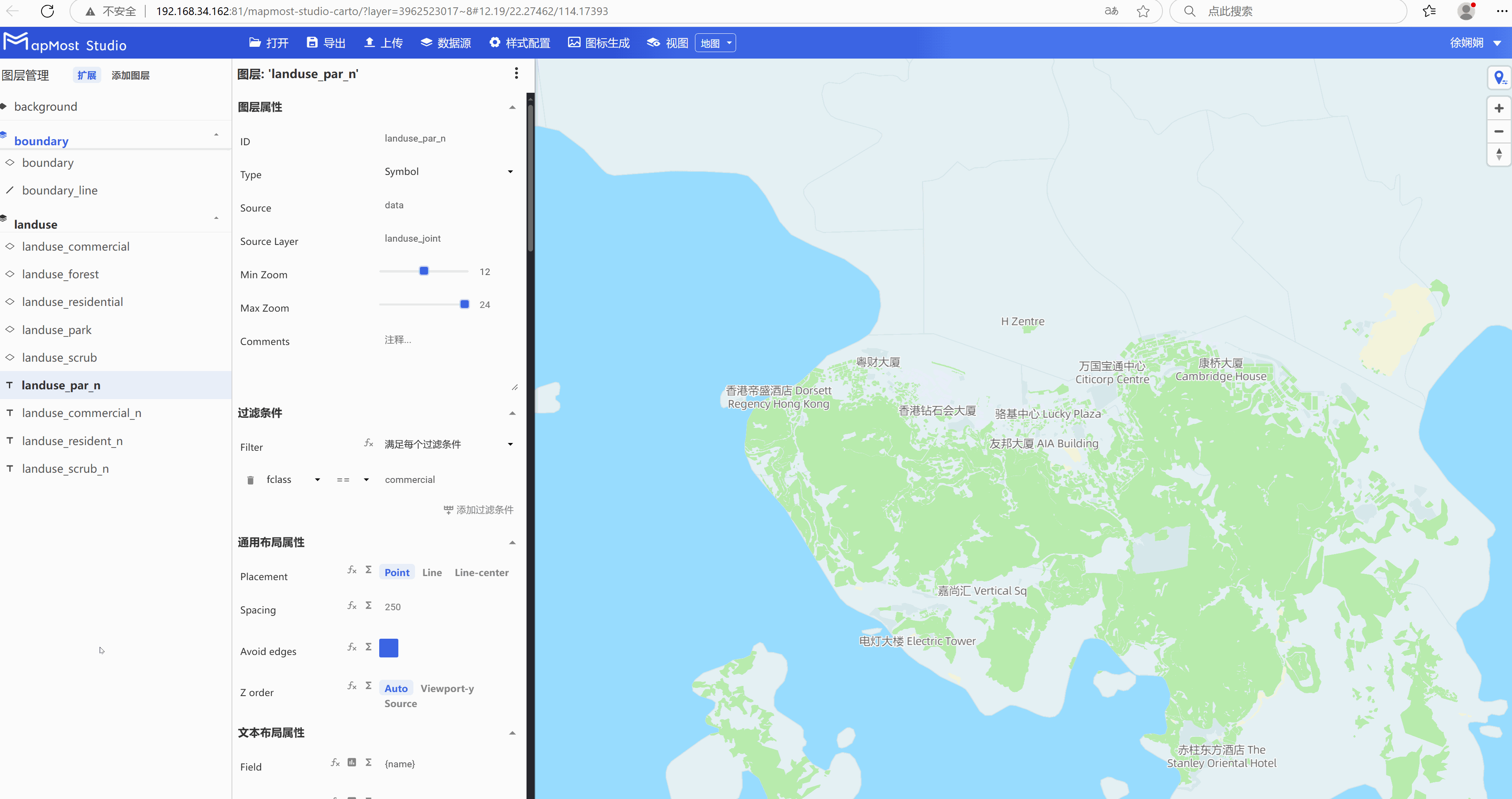Set Z order to Viewport-y

[x=447, y=688]
